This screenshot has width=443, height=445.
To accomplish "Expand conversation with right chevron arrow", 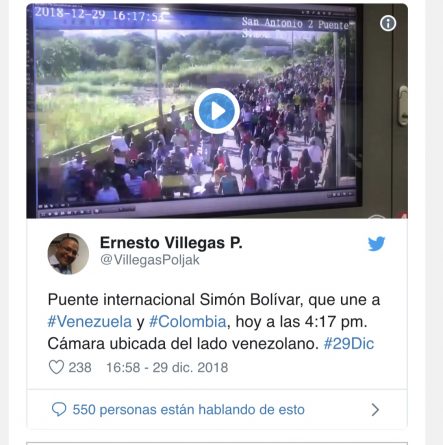I will pyautogui.click(x=375, y=410).
